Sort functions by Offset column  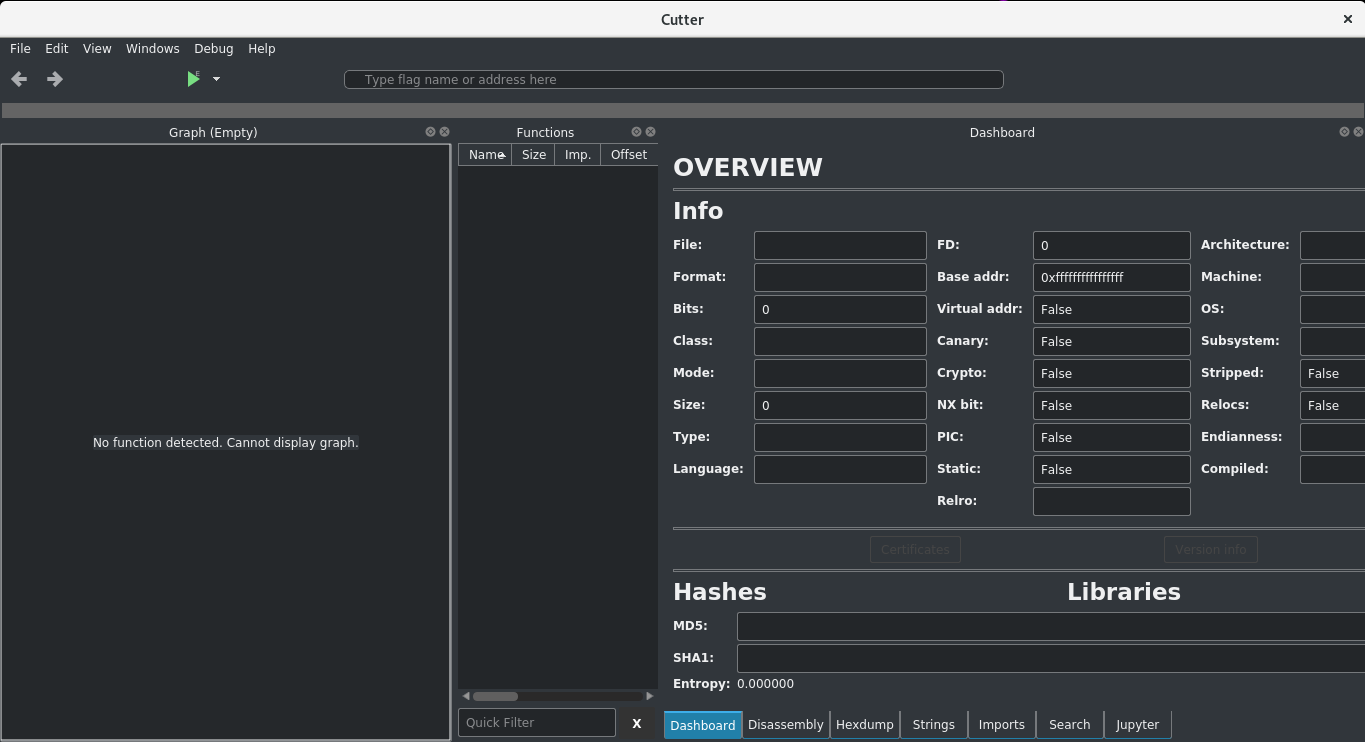pos(629,155)
